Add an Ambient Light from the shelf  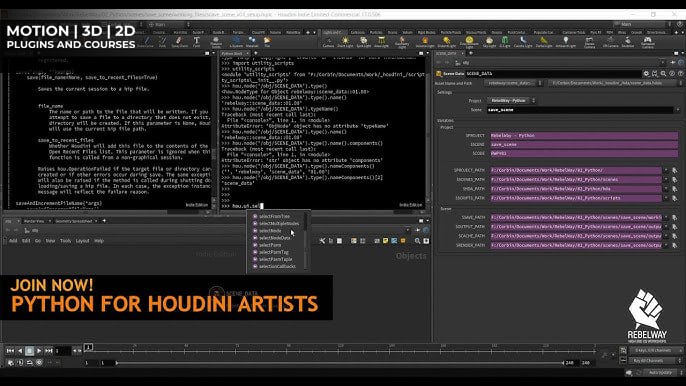click(565, 42)
